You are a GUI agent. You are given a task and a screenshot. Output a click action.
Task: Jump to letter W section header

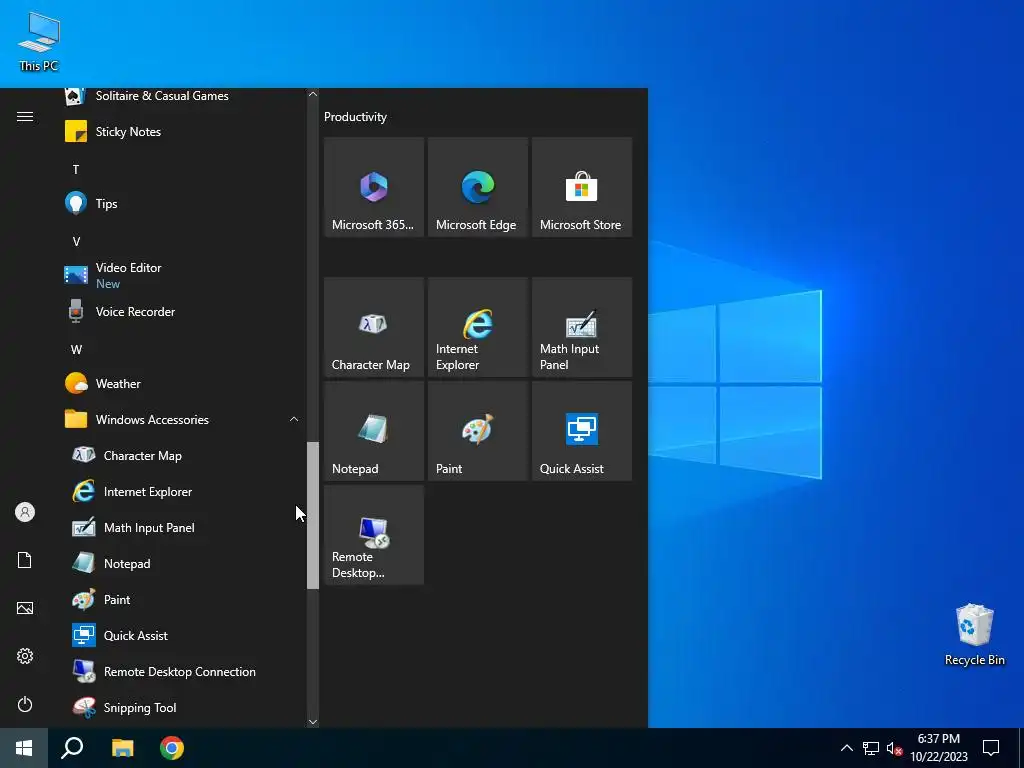click(76, 349)
